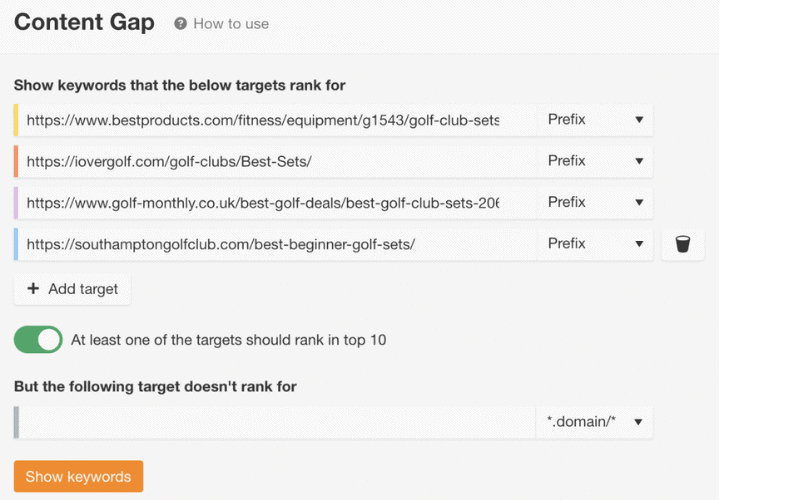Click the empty doesn't-rank-for target field
This screenshot has height=500, width=800.
coord(277,422)
